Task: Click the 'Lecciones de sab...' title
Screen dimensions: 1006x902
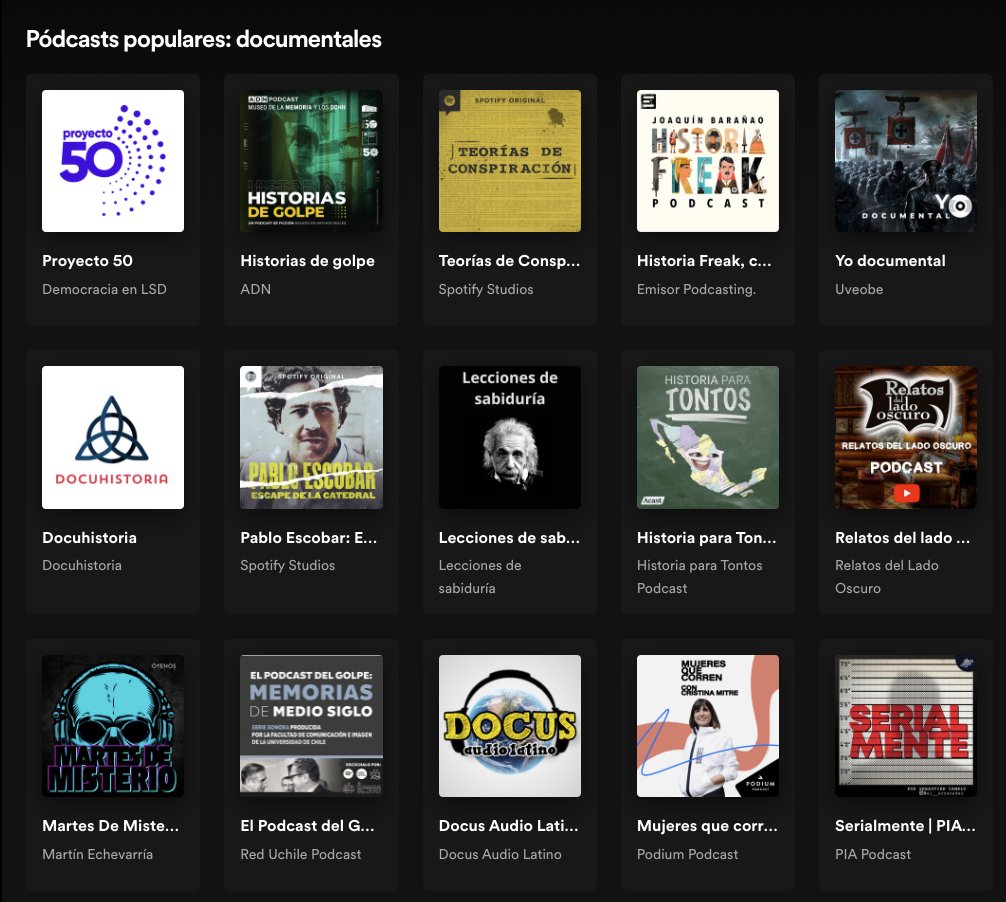Action: pos(509,538)
